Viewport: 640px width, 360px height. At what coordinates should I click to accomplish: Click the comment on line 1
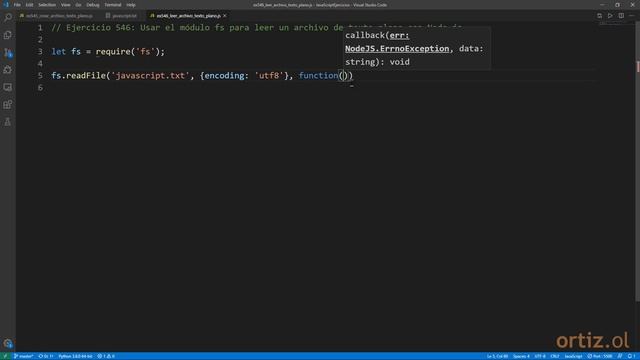point(256,28)
